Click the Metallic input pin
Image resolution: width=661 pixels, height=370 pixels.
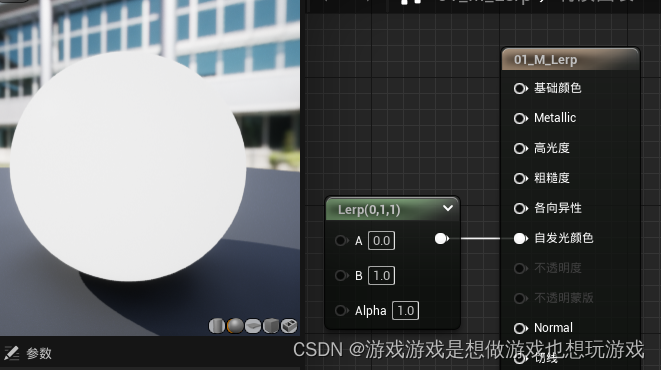(520, 118)
